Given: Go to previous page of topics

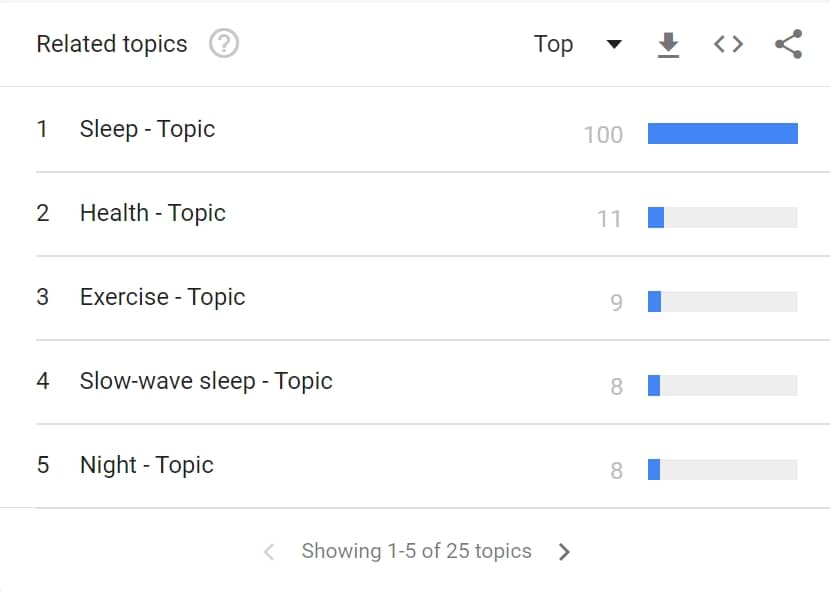Looking at the screenshot, I should [x=269, y=551].
